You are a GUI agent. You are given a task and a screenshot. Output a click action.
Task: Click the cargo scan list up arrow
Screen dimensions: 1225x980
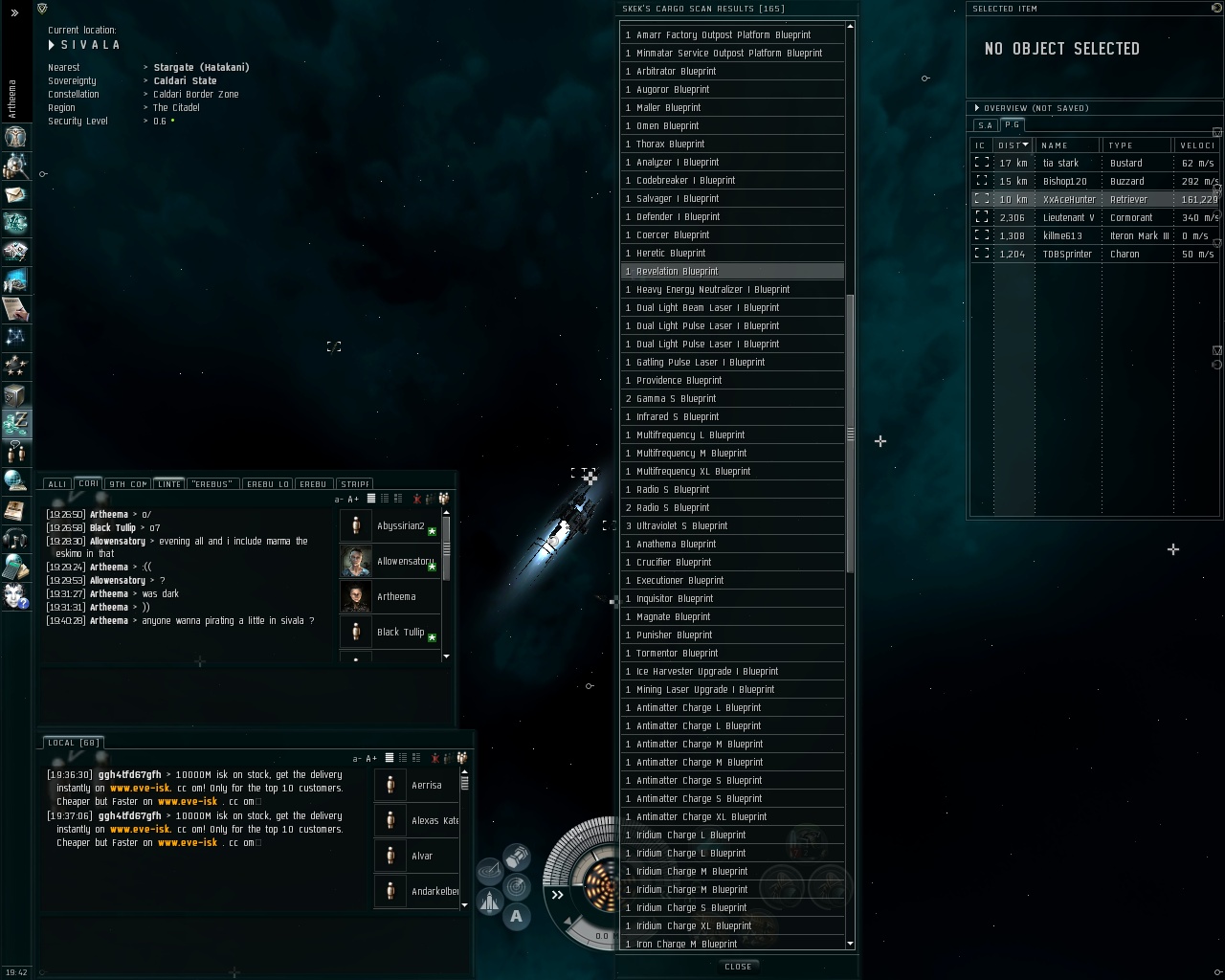tap(850, 27)
